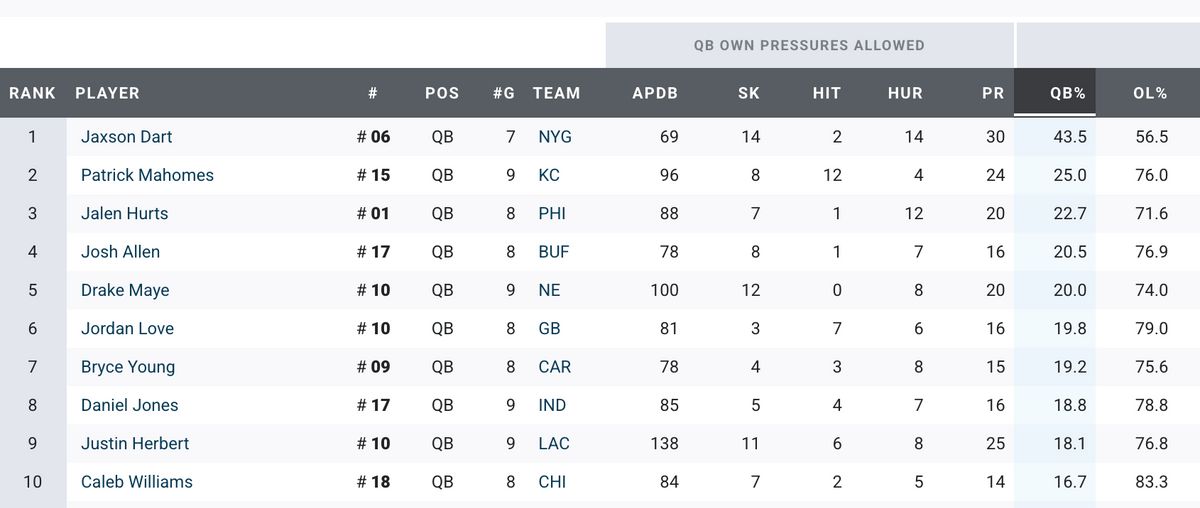Sort by RANK column header

tap(32, 93)
